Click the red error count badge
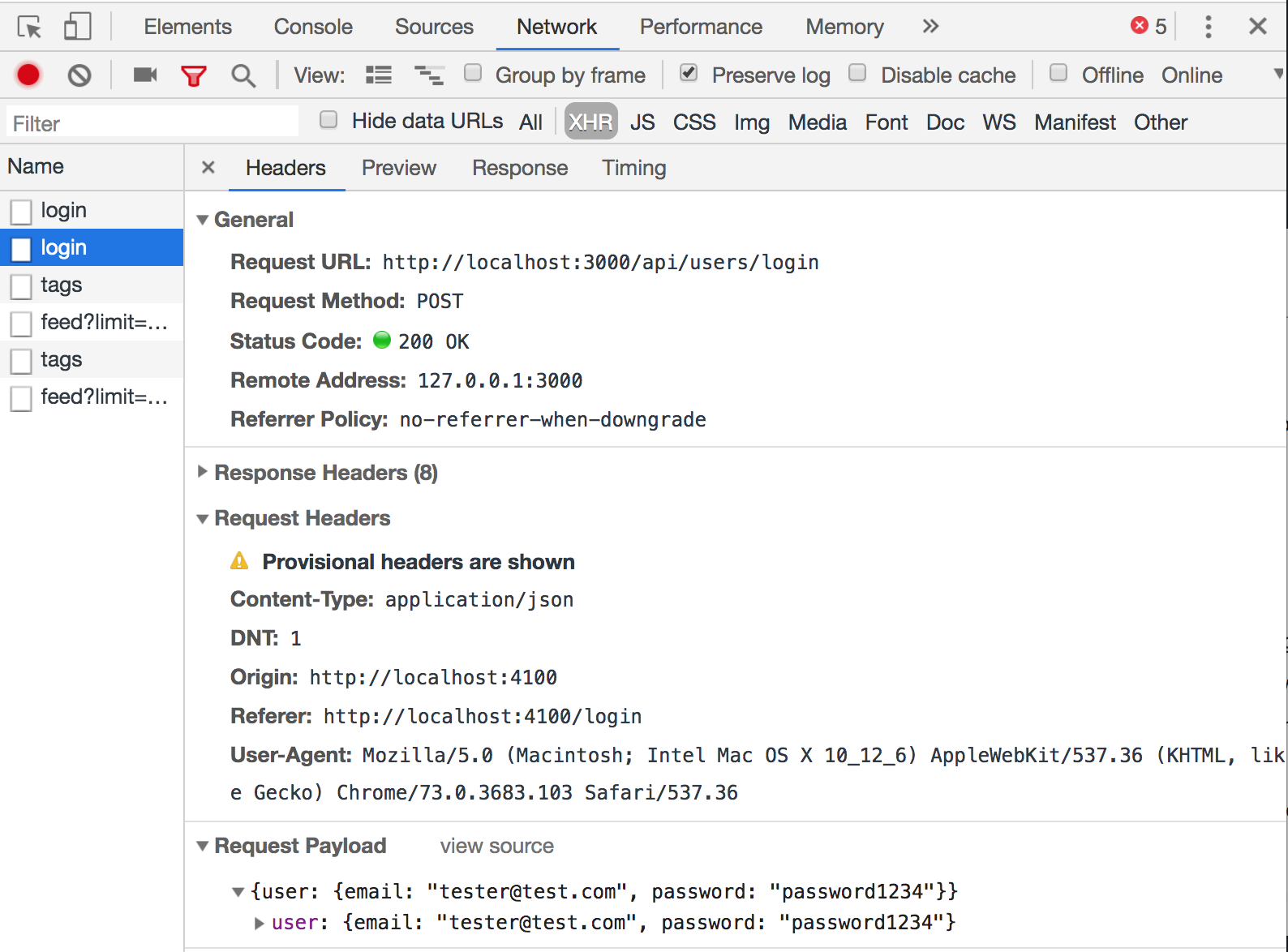Image resolution: width=1288 pixels, height=952 pixels. [x=1148, y=27]
